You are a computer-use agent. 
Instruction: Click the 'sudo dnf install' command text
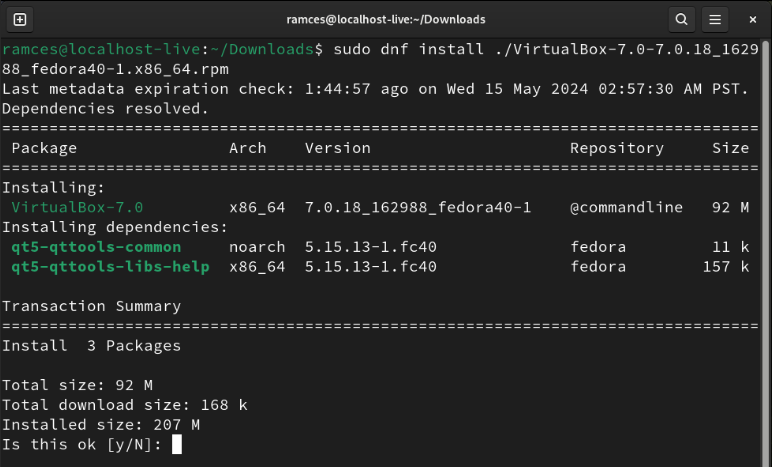click(409, 49)
